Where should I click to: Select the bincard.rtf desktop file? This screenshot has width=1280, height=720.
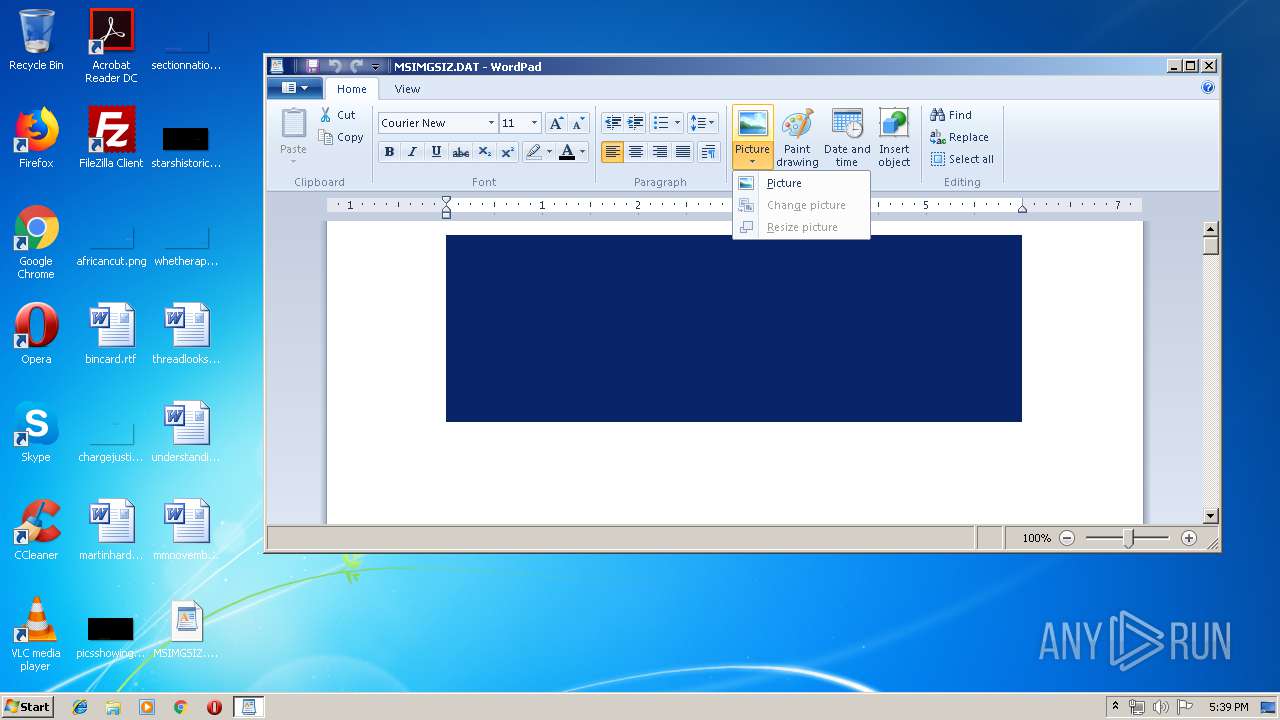click(x=111, y=334)
